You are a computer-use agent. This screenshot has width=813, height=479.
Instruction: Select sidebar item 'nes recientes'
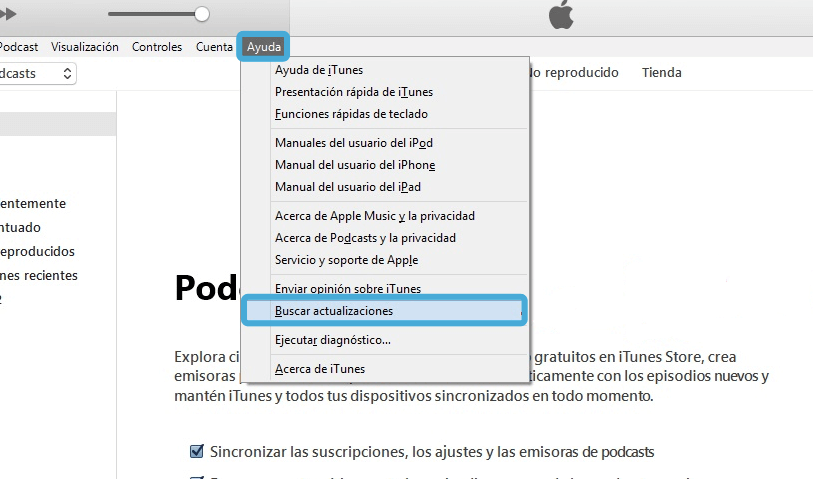[x=39, y=275]
